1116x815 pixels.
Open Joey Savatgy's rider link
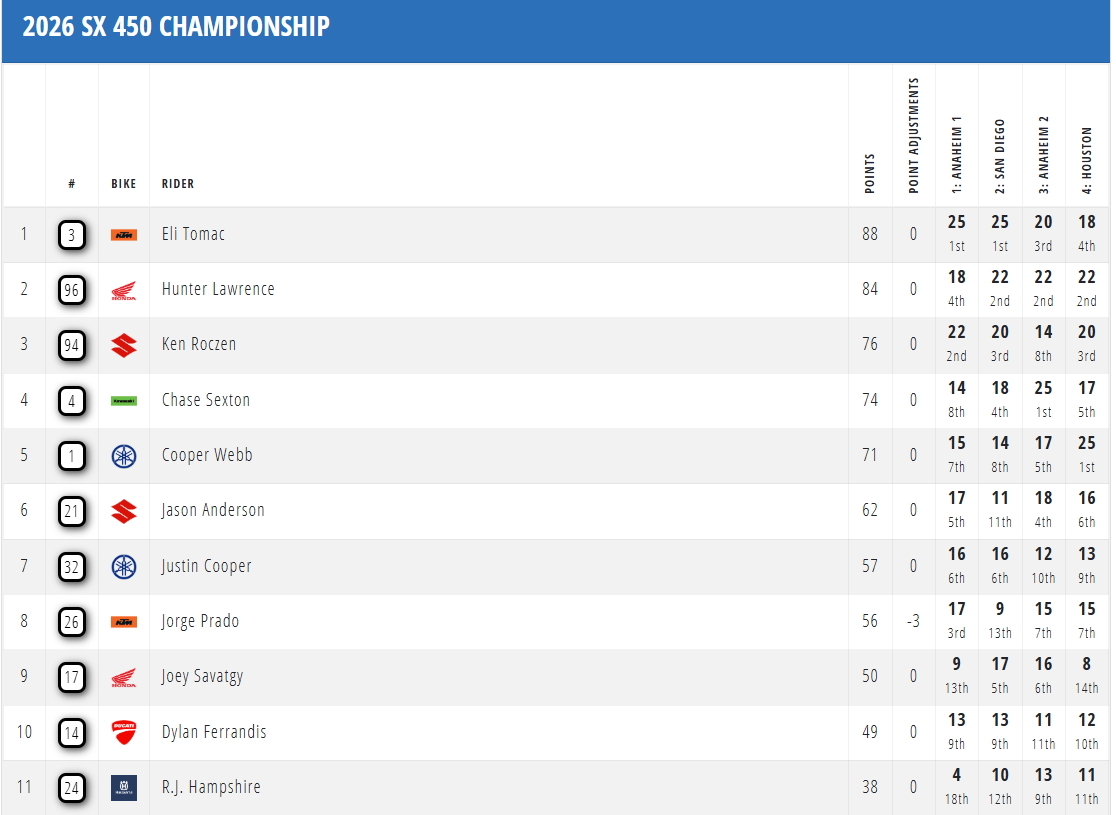(202, 676)
